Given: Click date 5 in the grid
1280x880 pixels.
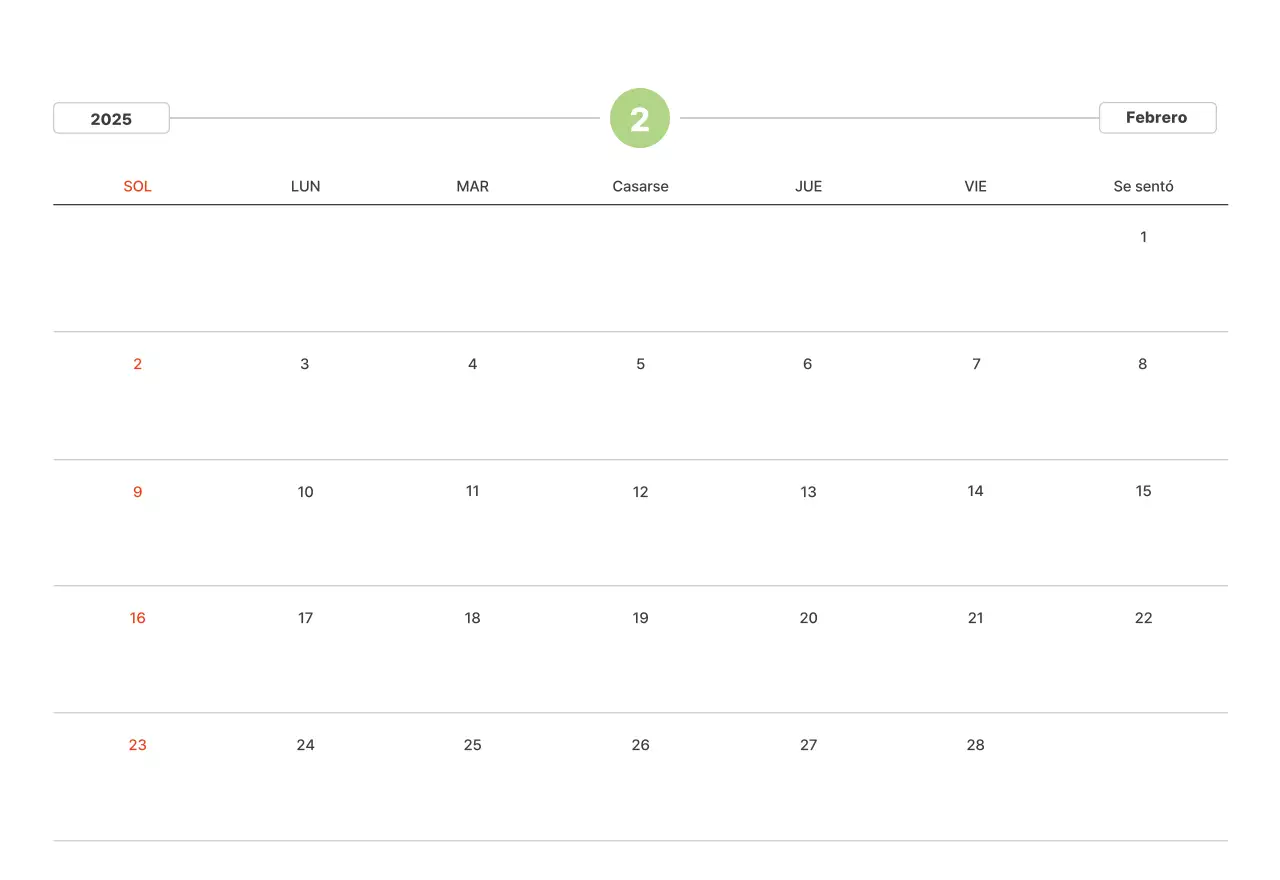Looking at the screenshot, I should 640,364.
